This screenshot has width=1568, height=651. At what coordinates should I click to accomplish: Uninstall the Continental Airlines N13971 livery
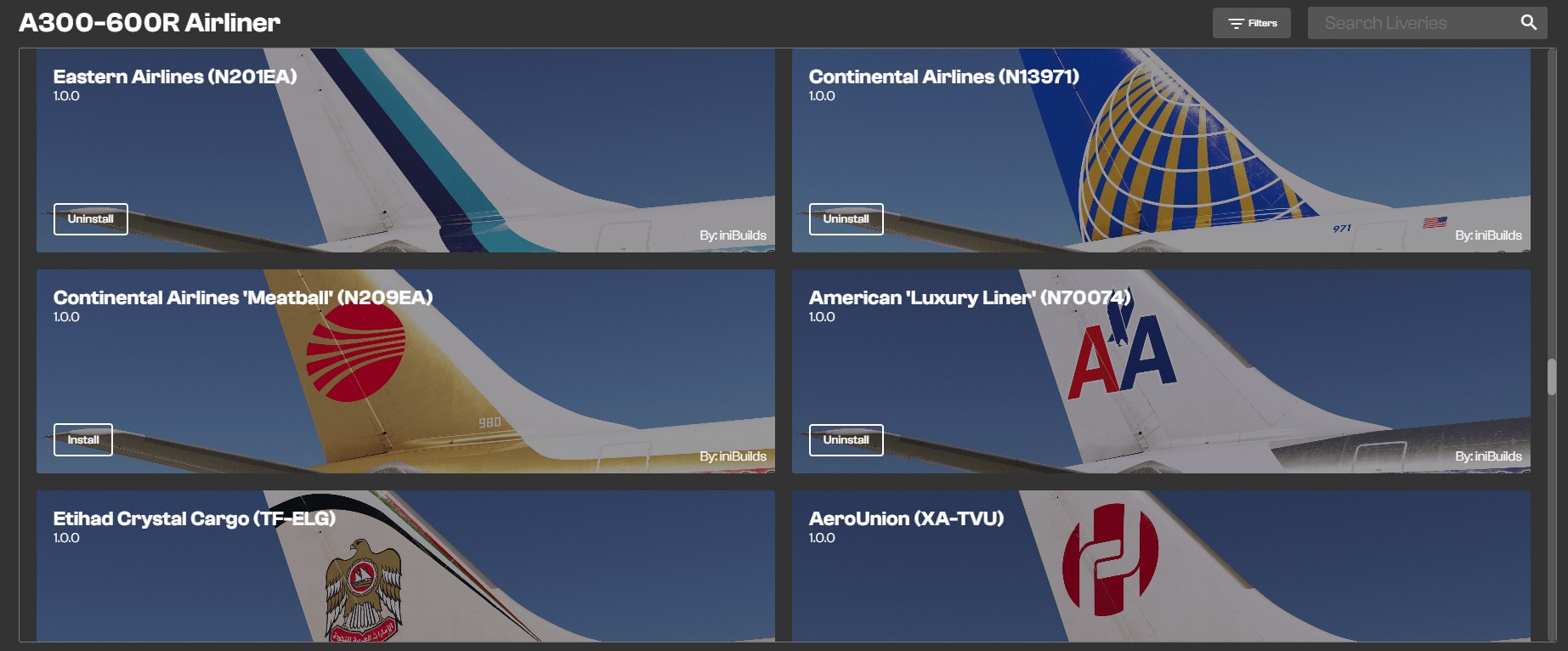846,219
